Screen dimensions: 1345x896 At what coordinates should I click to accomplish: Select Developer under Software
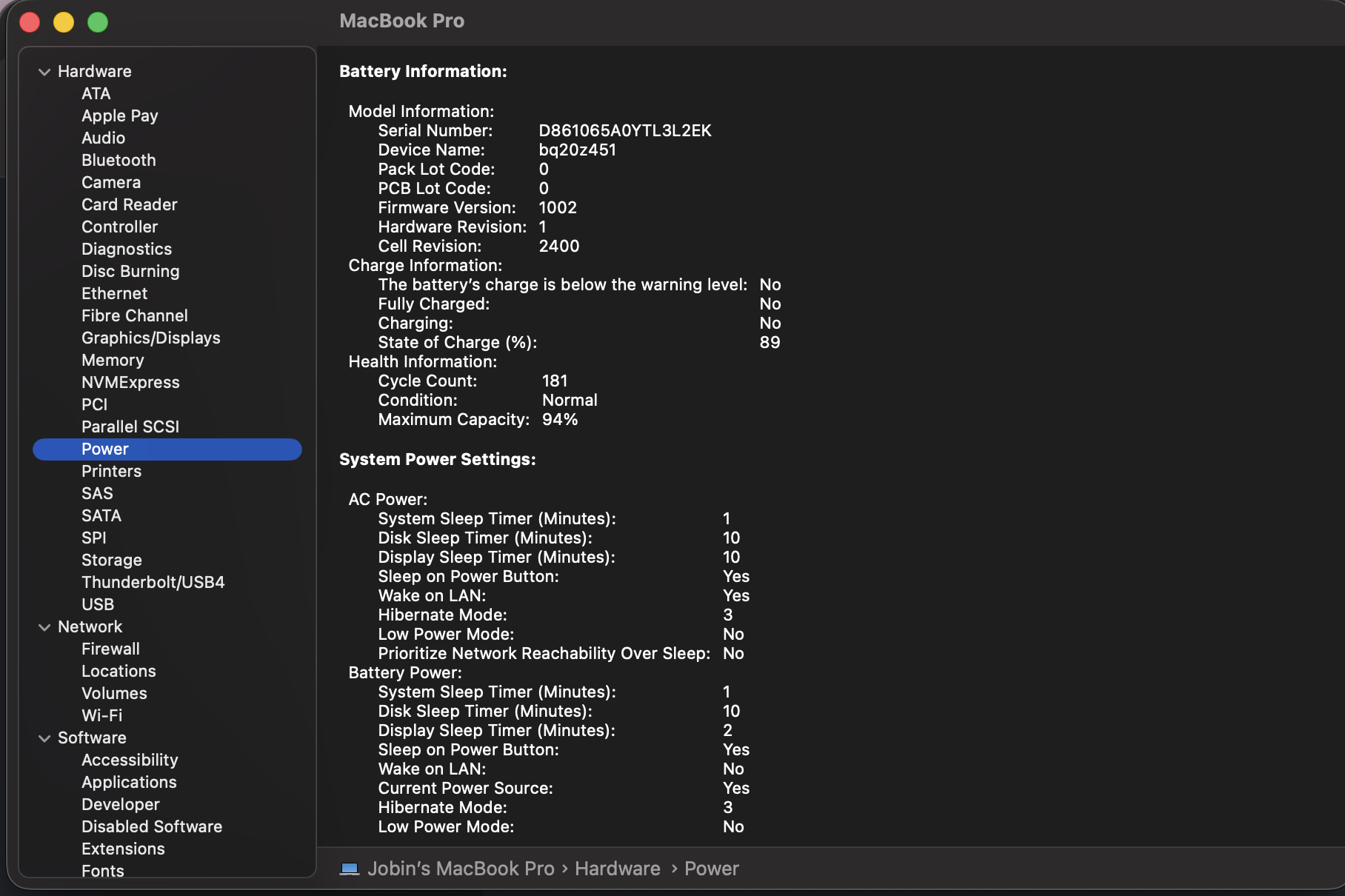[121, 804]
